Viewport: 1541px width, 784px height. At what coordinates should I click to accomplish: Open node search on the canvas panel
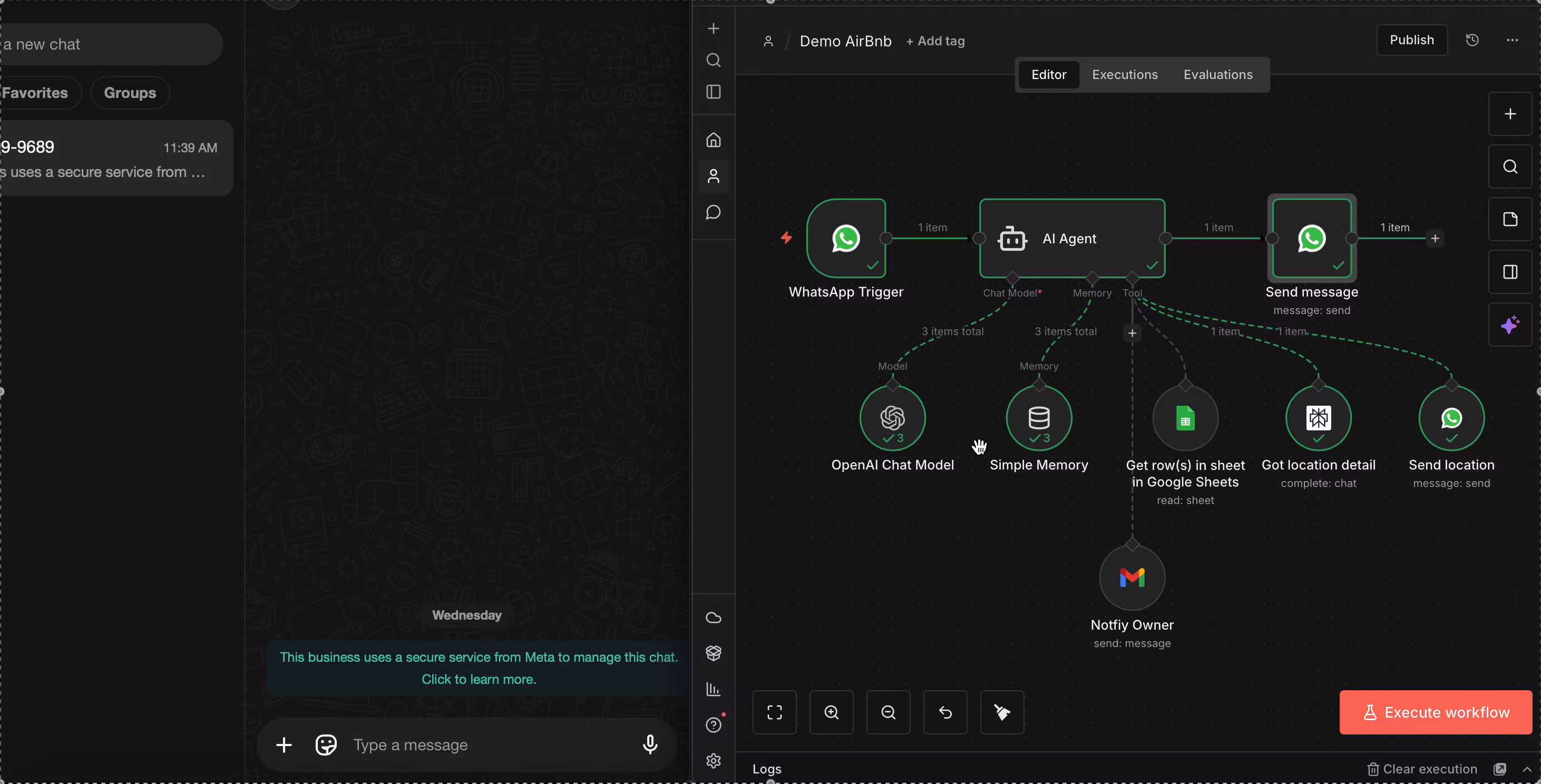(x=1510, y=166)
